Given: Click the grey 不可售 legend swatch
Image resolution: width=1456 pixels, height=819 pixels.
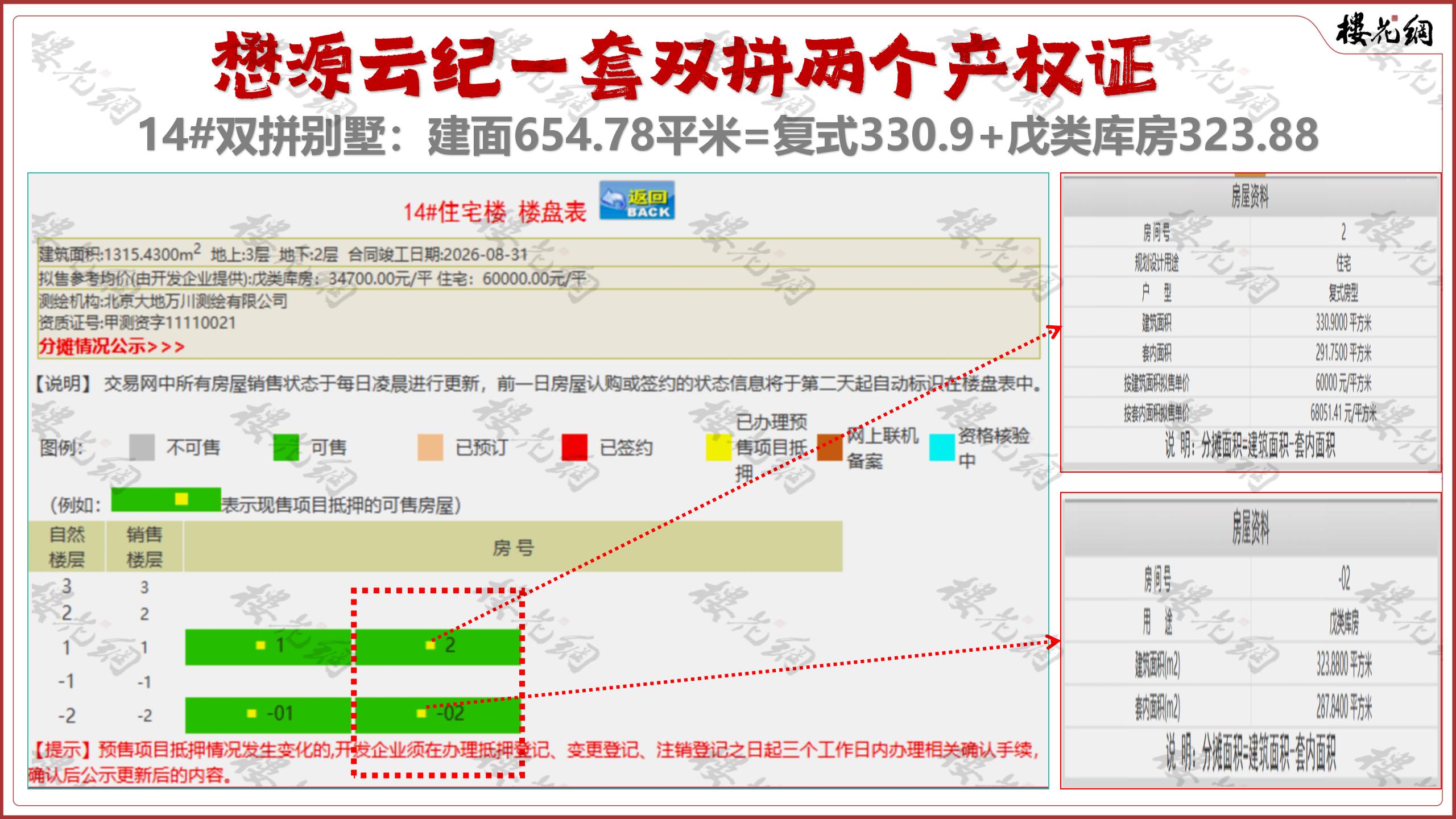Looking at the screenshot, I should click(x=142, y=448).
